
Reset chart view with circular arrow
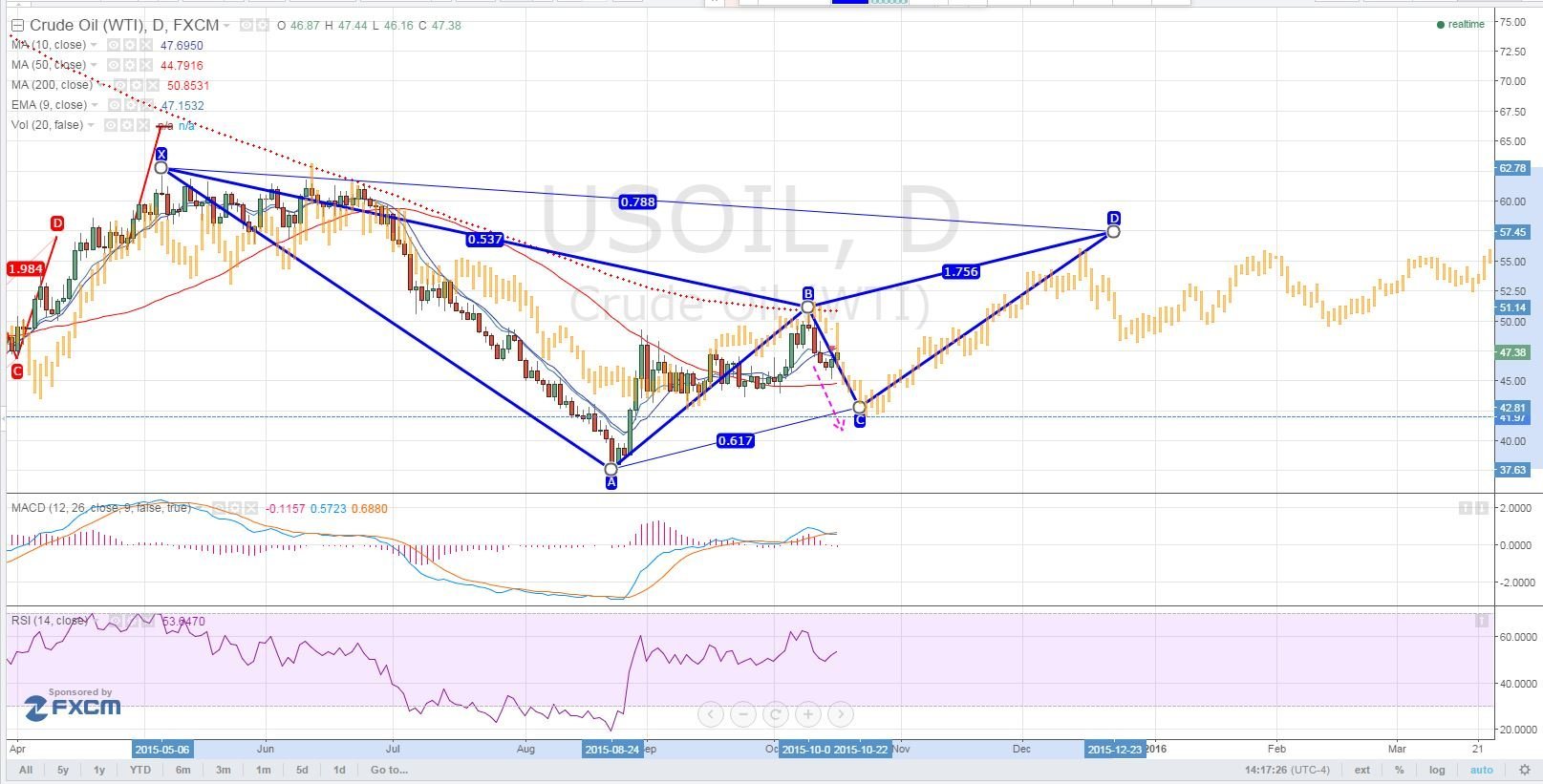776,714
